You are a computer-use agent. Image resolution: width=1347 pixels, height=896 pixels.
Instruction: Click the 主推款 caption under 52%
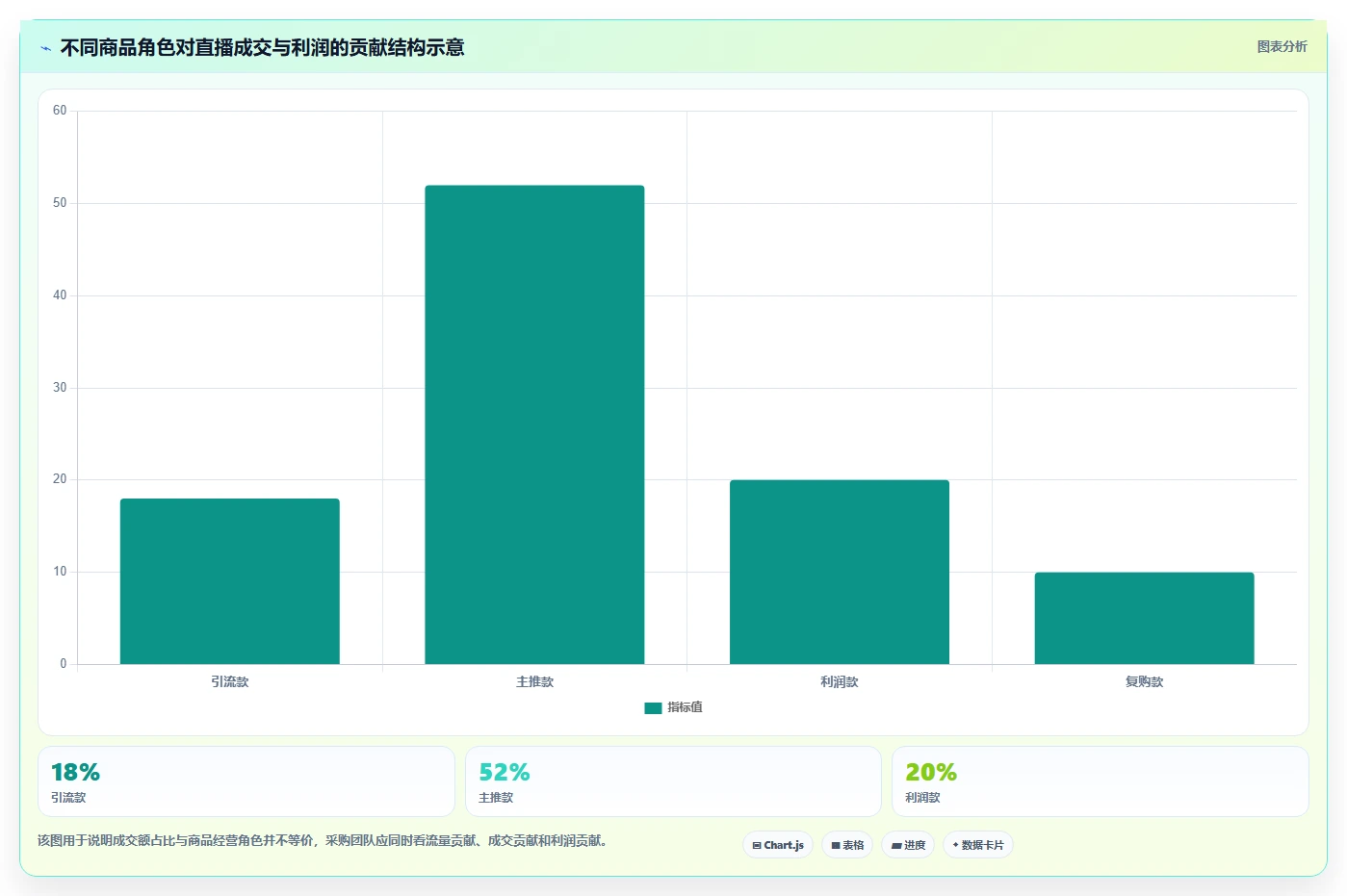[496, 798]
